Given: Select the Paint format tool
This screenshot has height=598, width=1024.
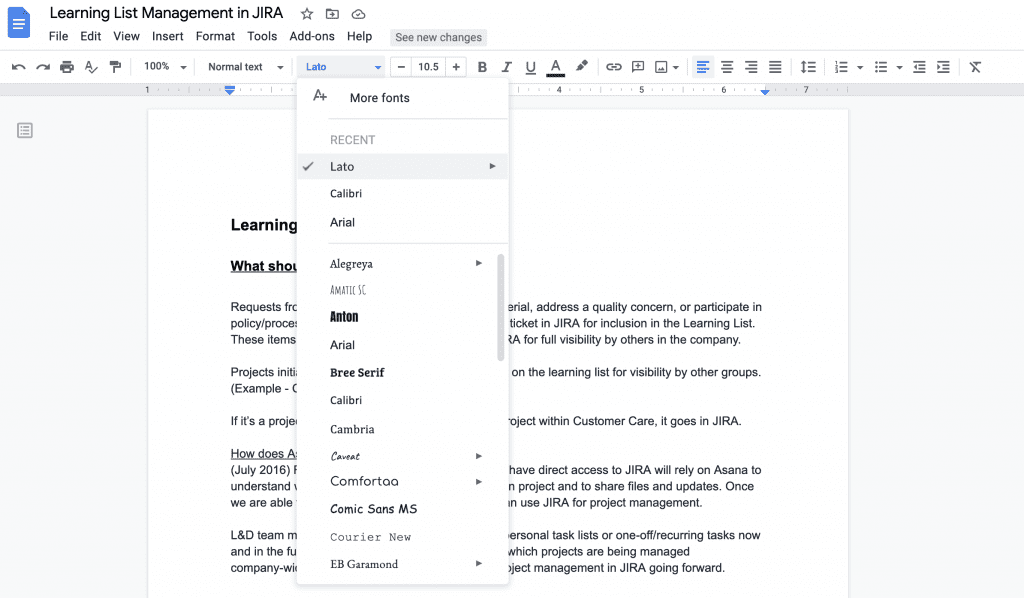Looking at the screenshot, I should [116, 66].
